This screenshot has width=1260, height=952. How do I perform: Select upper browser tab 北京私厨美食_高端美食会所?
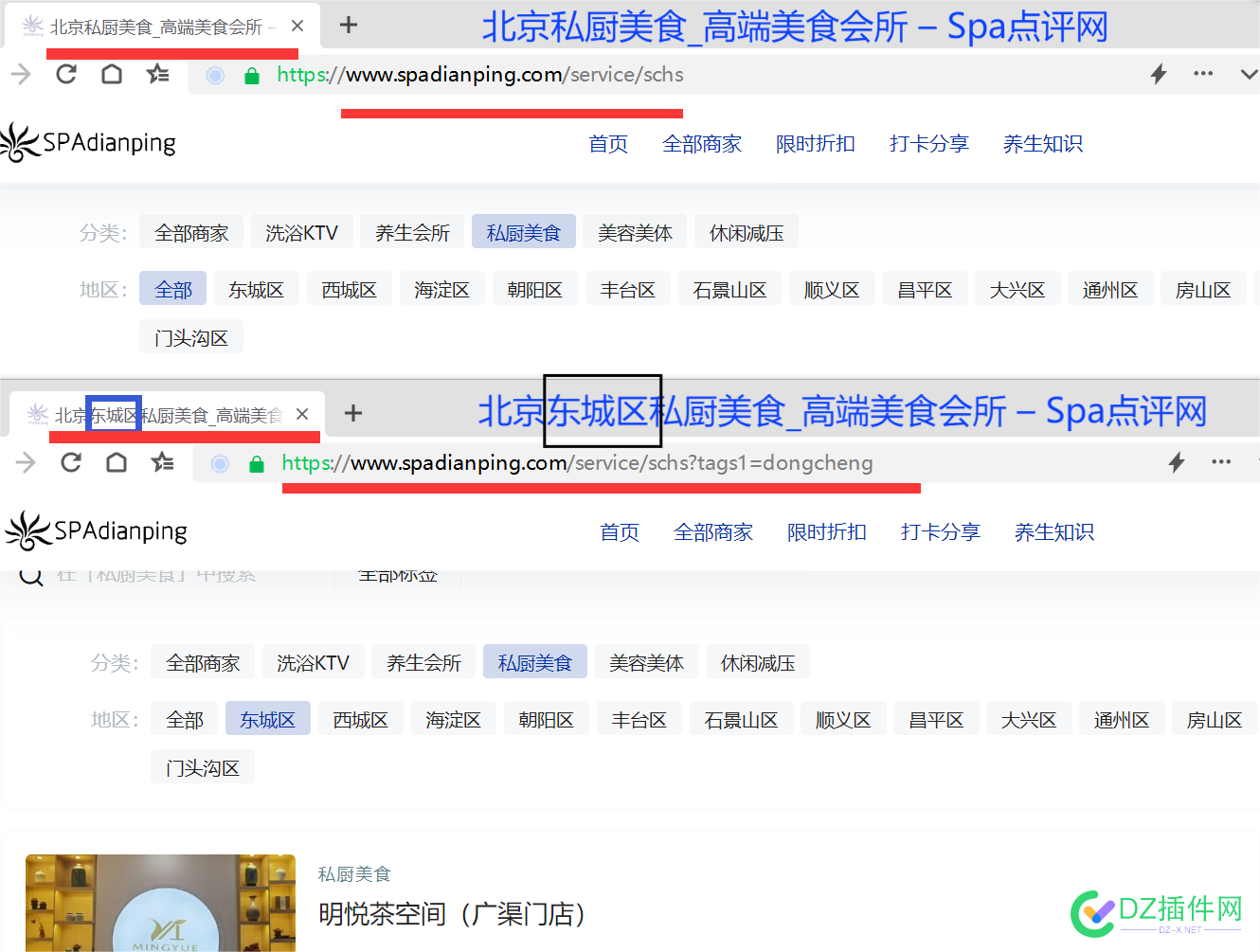tap(161, 27)
